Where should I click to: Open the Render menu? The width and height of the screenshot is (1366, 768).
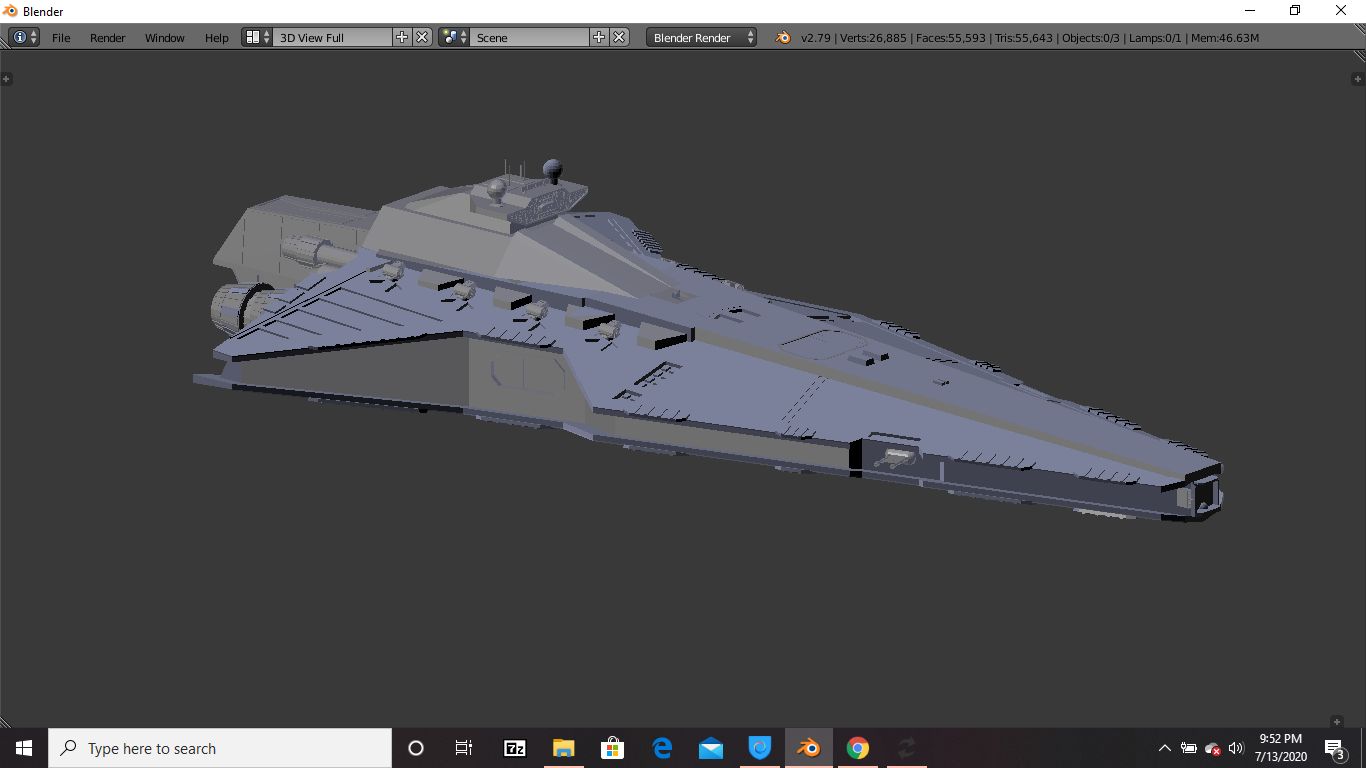click(107, 37)
